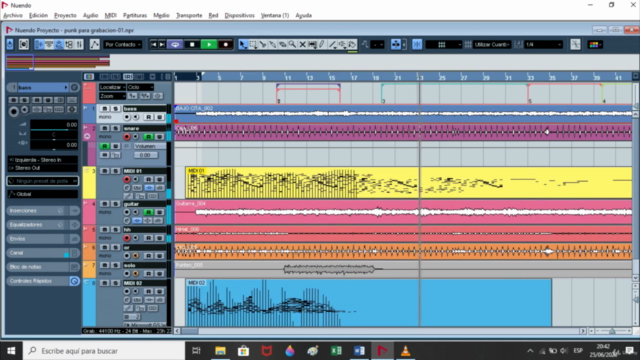The image size is (640, 360).
Task: Open the Ningún preset de pista dropdown
Action: [x=42, y=181]
